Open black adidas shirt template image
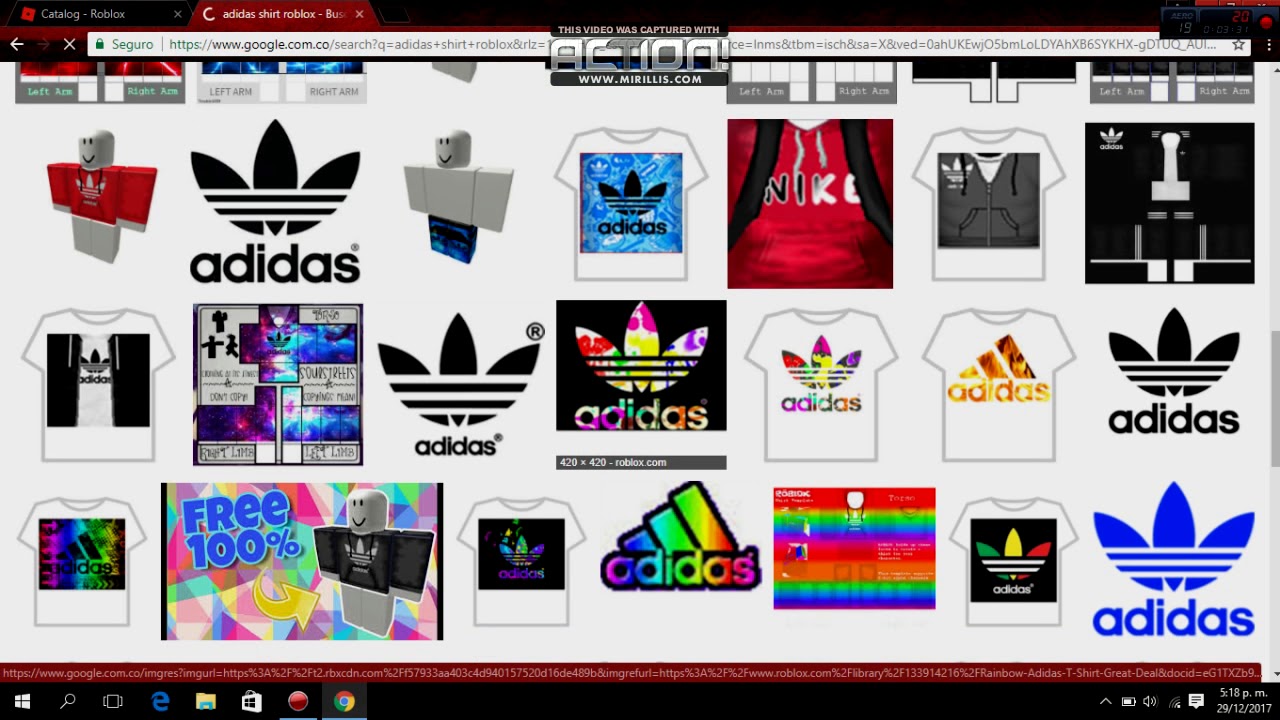This screenshot has height=720, width=1280. point(1169,203)
